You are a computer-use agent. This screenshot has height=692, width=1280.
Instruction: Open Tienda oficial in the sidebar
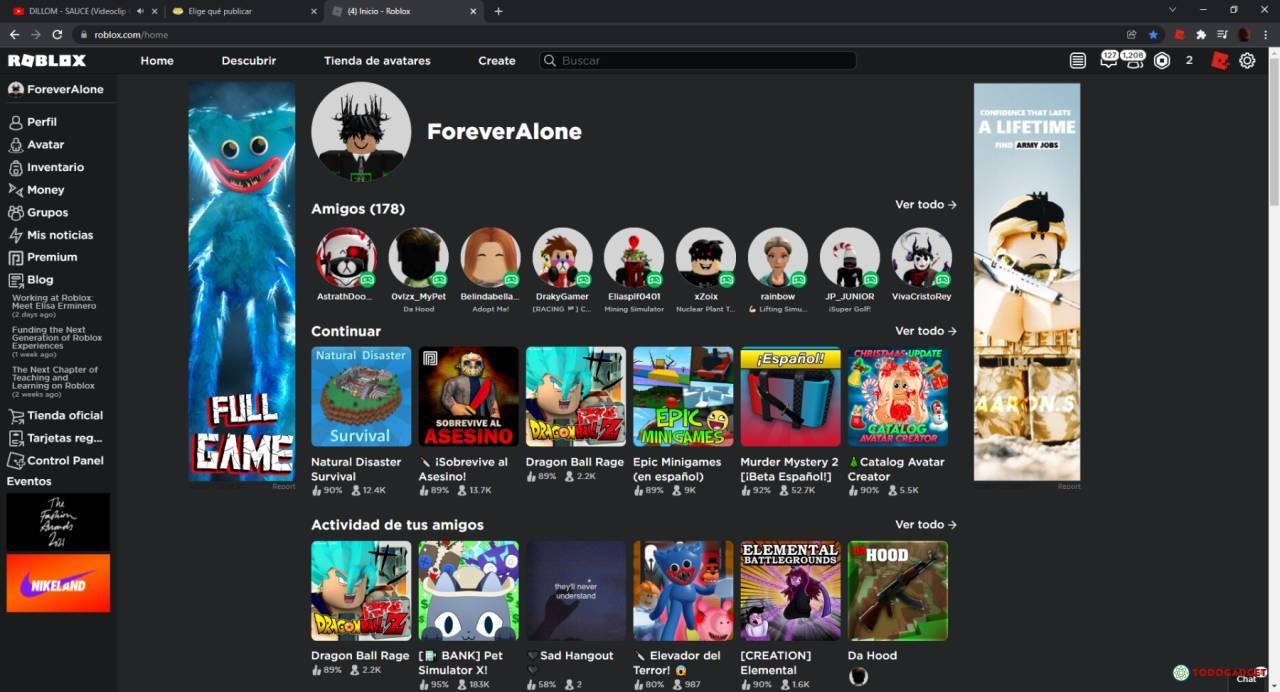(x=59, y=415)
